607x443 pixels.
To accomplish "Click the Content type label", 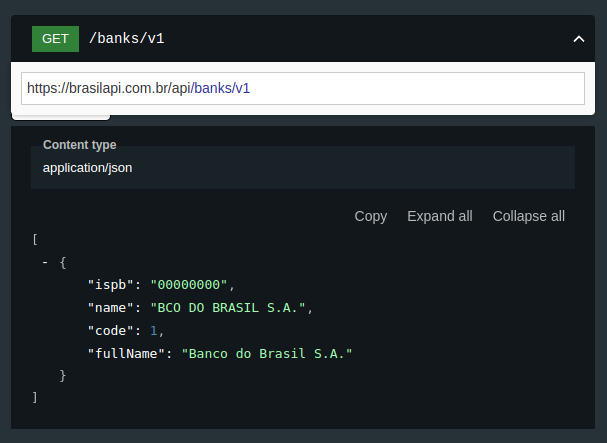I will pos(80,145).
